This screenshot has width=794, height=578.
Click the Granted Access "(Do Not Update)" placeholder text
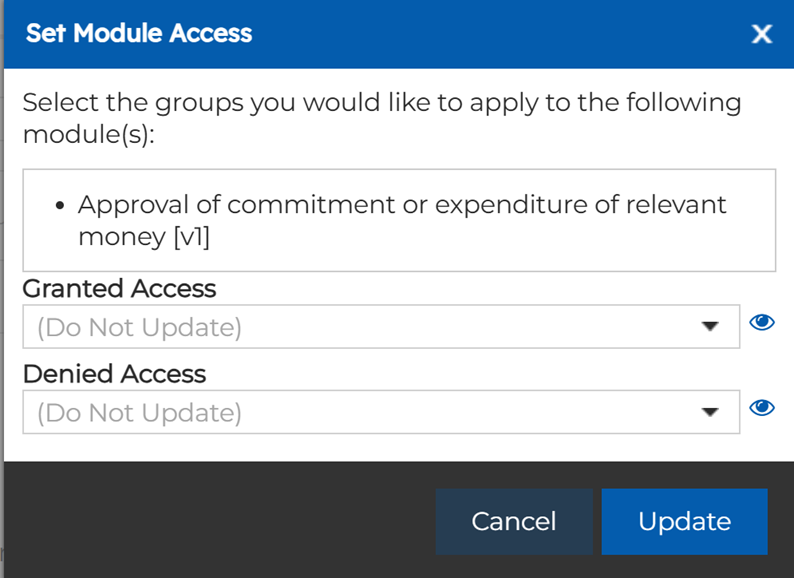click(139, 327)
